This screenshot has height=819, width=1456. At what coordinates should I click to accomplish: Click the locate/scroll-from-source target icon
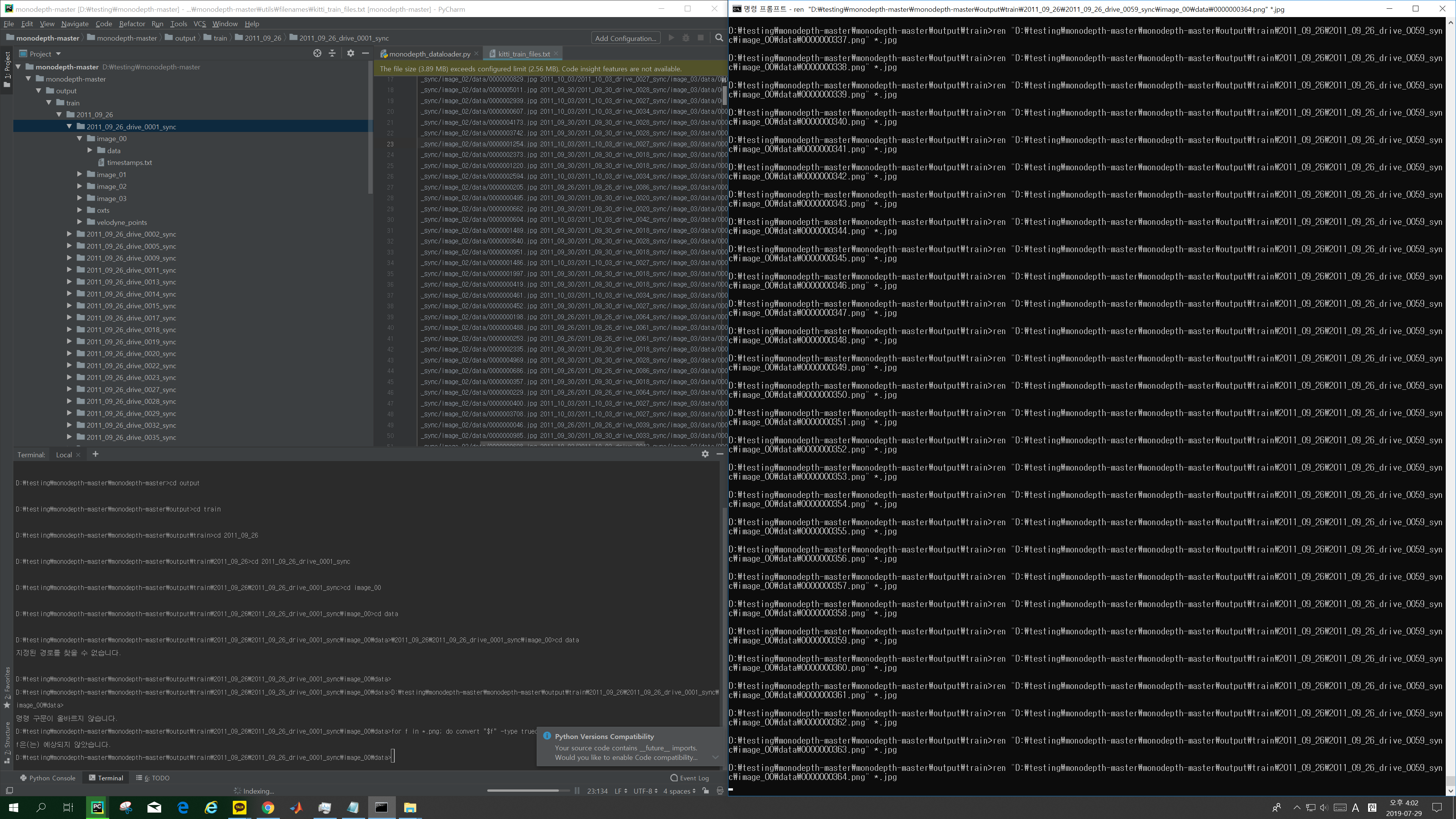(317, 53)
